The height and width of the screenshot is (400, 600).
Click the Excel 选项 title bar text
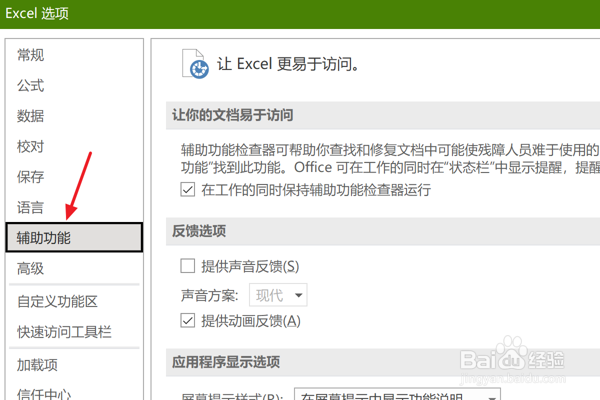pos(37,14)
